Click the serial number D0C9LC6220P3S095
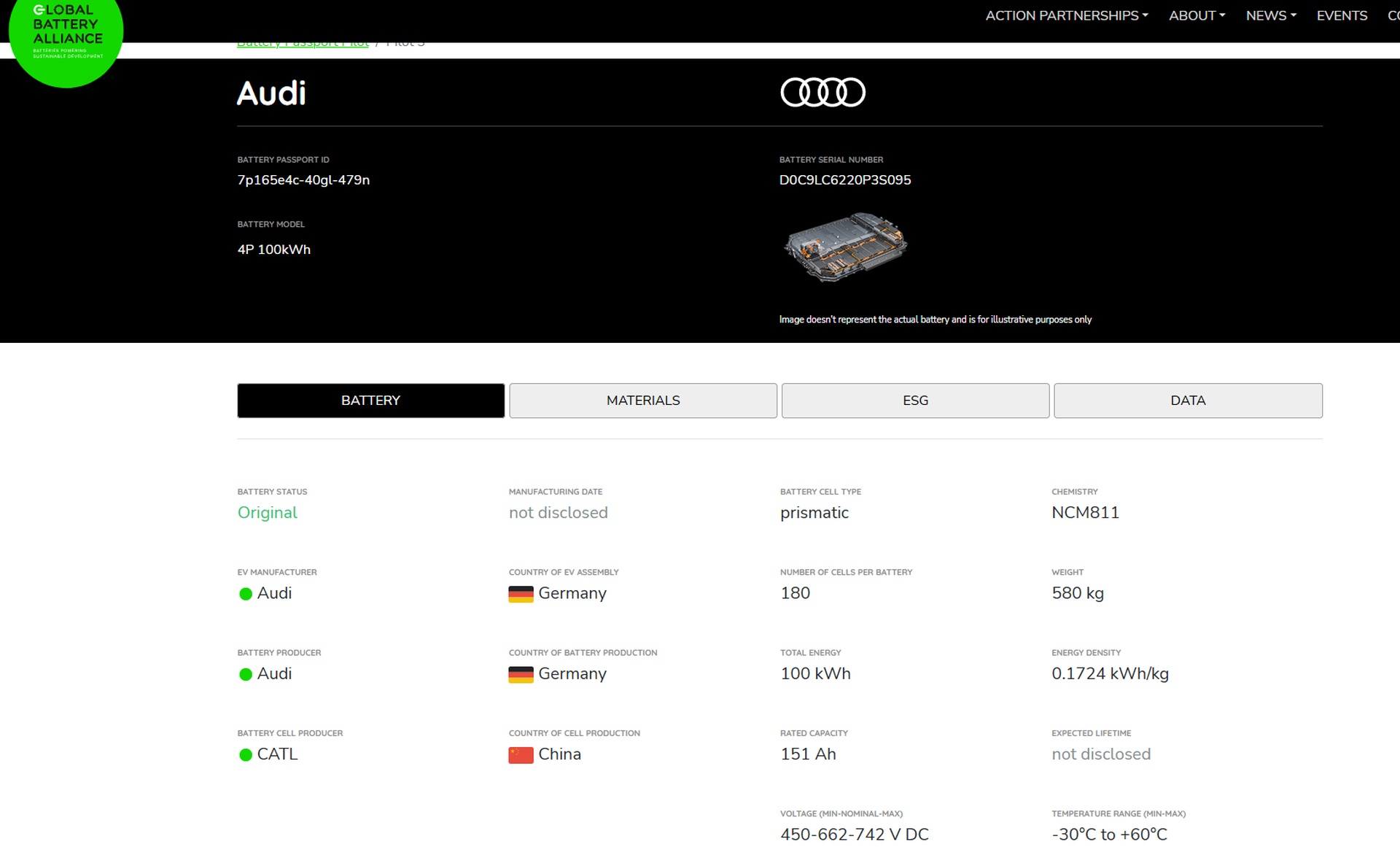This screenshot has height=866, width=1400. 845,180
